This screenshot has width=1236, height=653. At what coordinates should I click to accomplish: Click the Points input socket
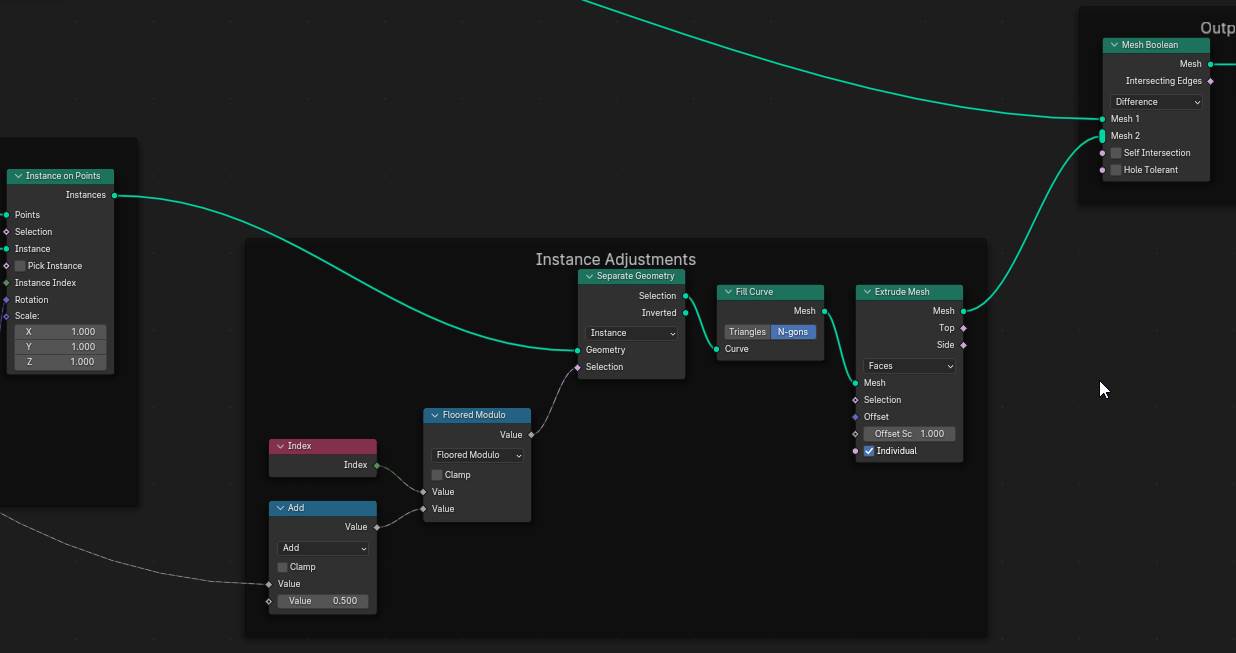6,215
